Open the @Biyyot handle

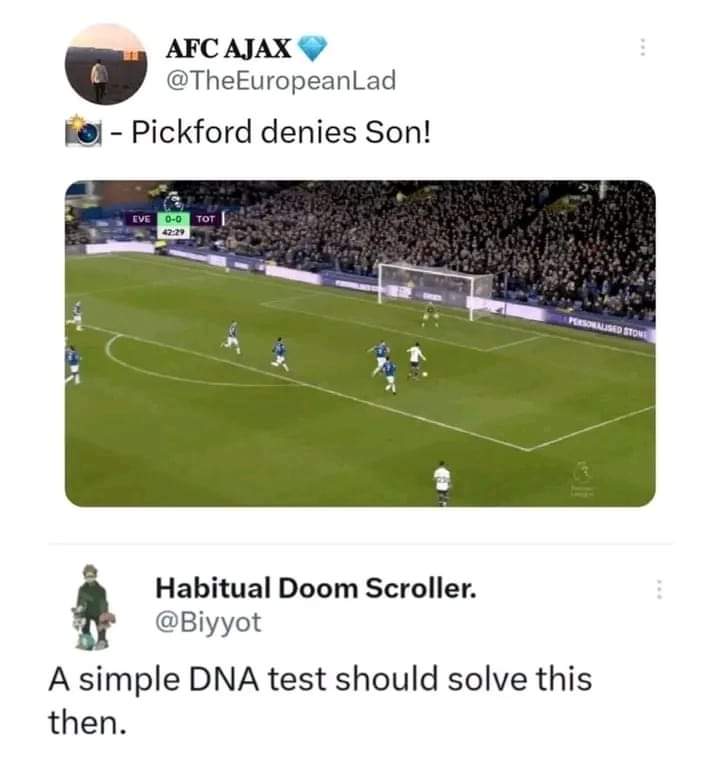click(x=208, y=622)
